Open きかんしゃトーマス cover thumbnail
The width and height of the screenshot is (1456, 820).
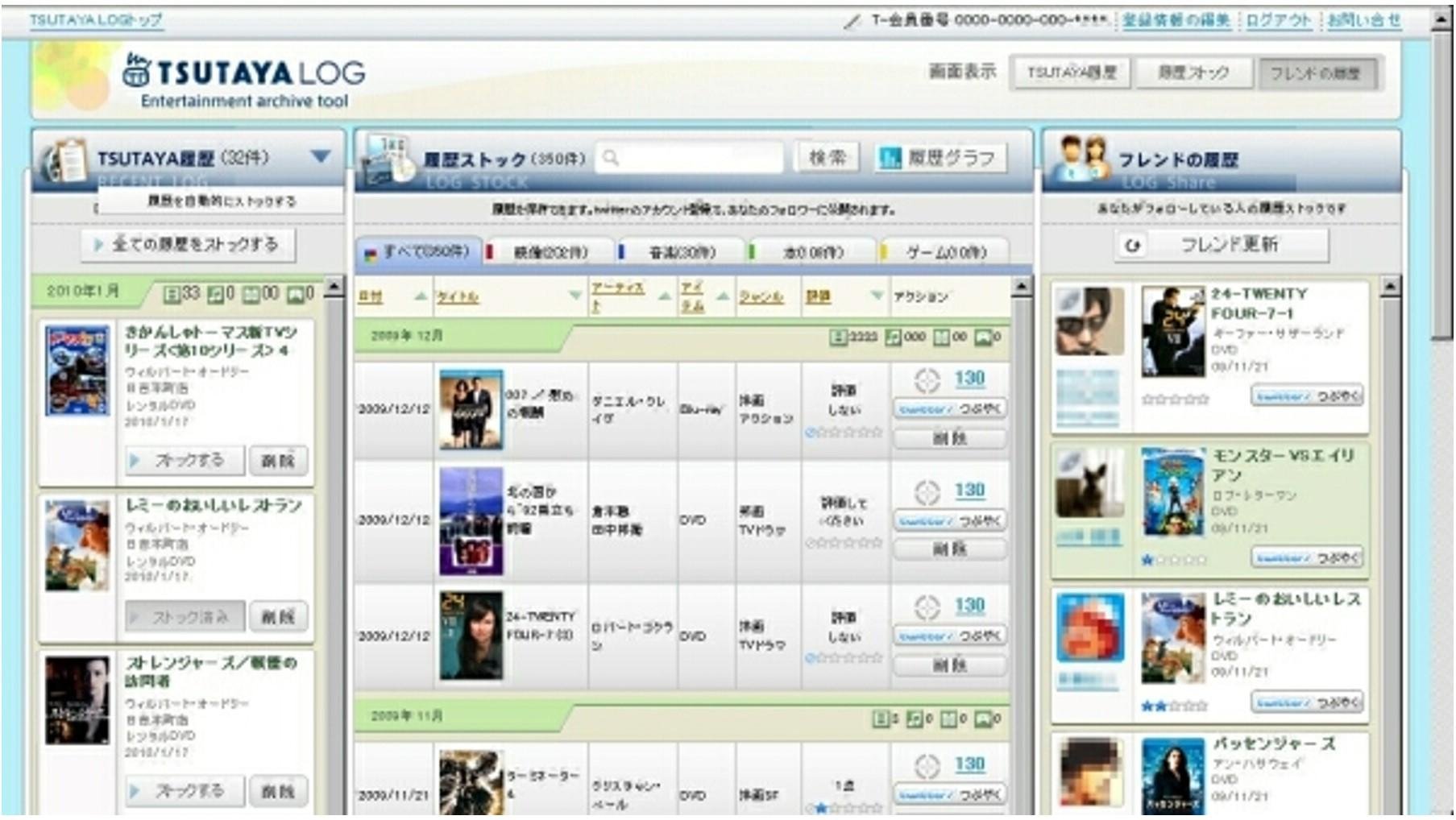(77, 371)
